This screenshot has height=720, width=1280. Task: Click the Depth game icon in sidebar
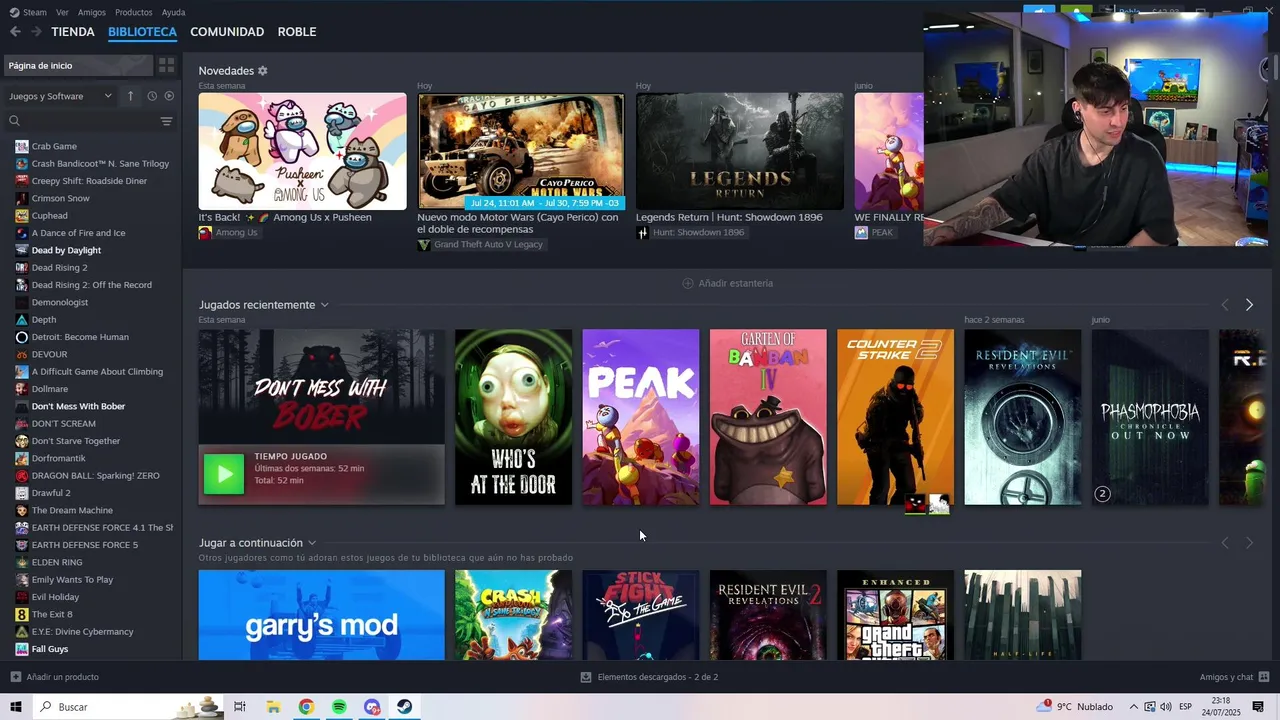22,319
